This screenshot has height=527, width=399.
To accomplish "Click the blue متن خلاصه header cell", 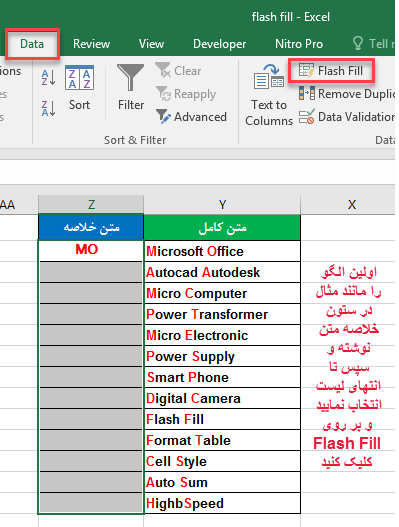I will click(x=91, y=227).
